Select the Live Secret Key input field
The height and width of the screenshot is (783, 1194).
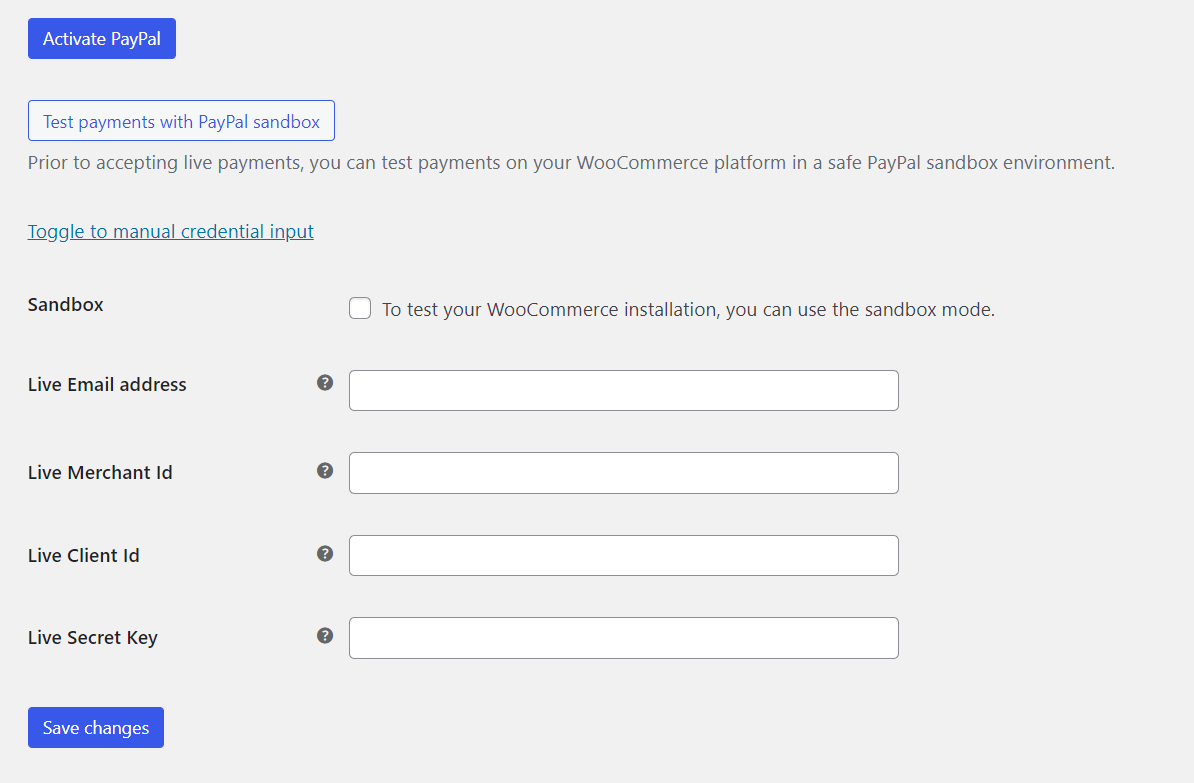[x=623, y=637]
